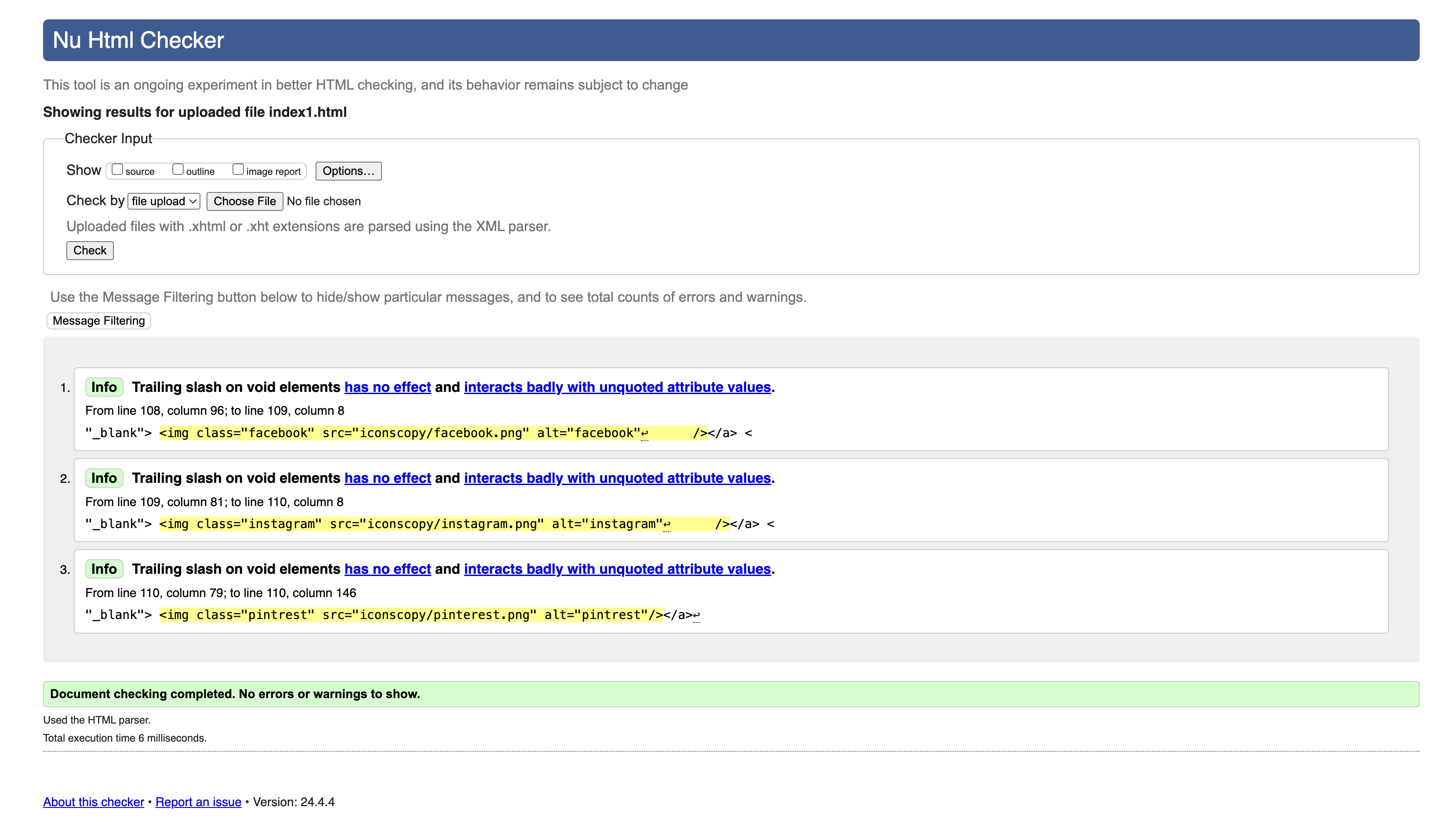Open the Message Filtering panel
Screen dimensions: 1454x840
click(x=98, y=321)
